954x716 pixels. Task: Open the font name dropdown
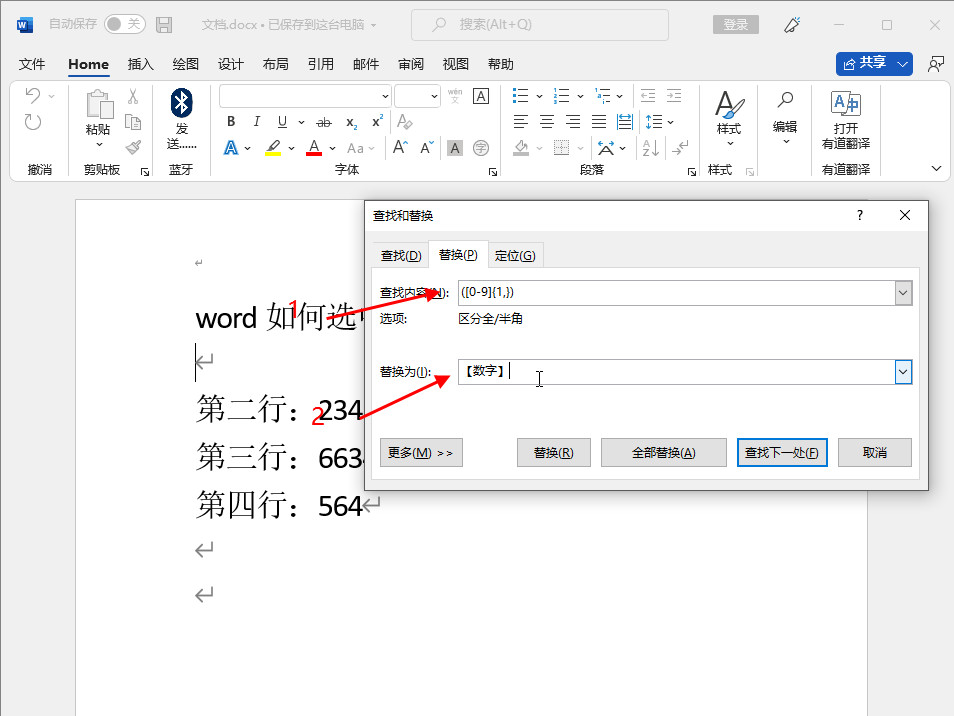385,96
